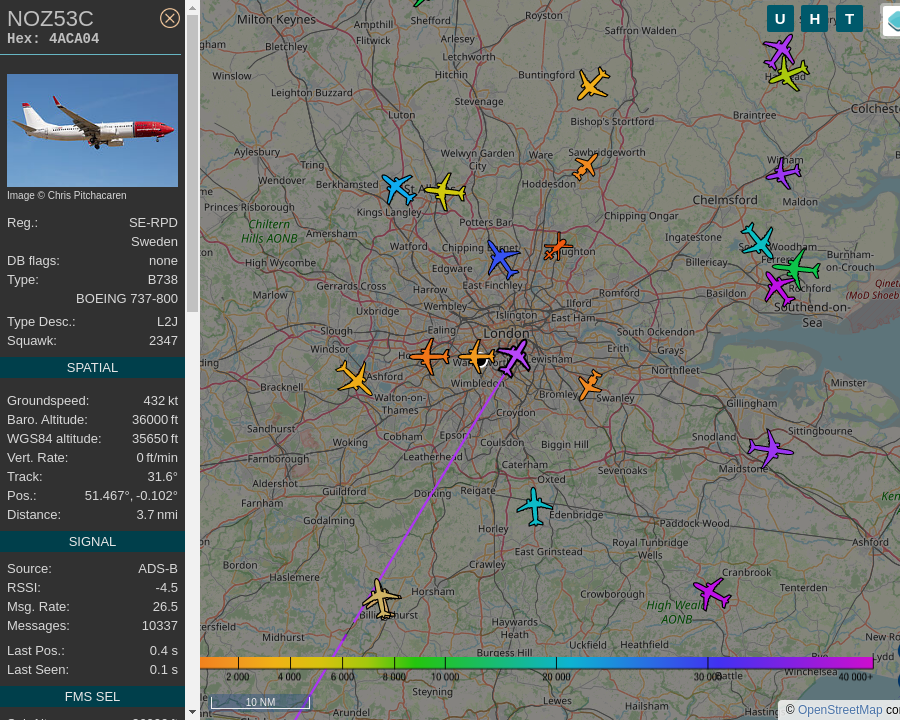The width and height of the screenshot is (900, 720).
Task: Open the OpenStreetMap attribution link
Action: [x=840, y=710]
